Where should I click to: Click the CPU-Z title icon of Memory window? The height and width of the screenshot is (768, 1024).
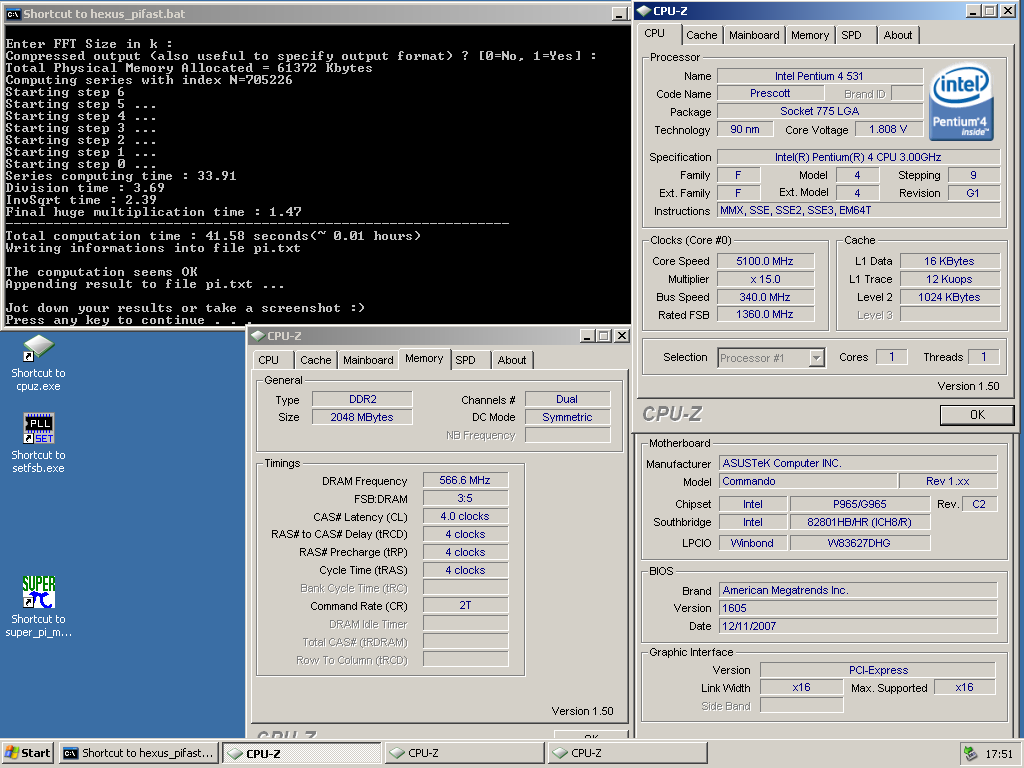point(258,336)
